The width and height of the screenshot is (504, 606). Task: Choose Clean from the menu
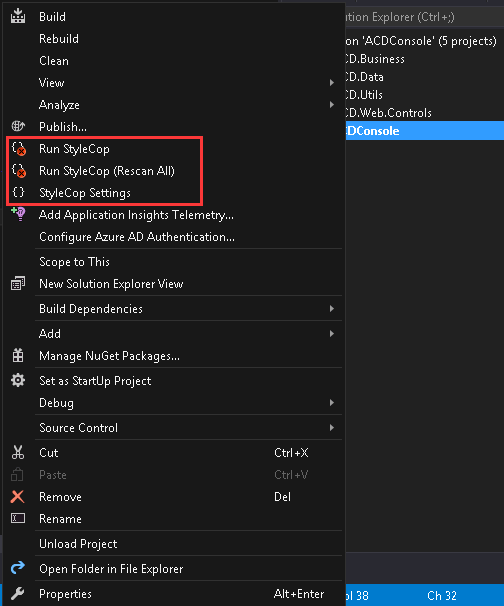coord(174,61)
